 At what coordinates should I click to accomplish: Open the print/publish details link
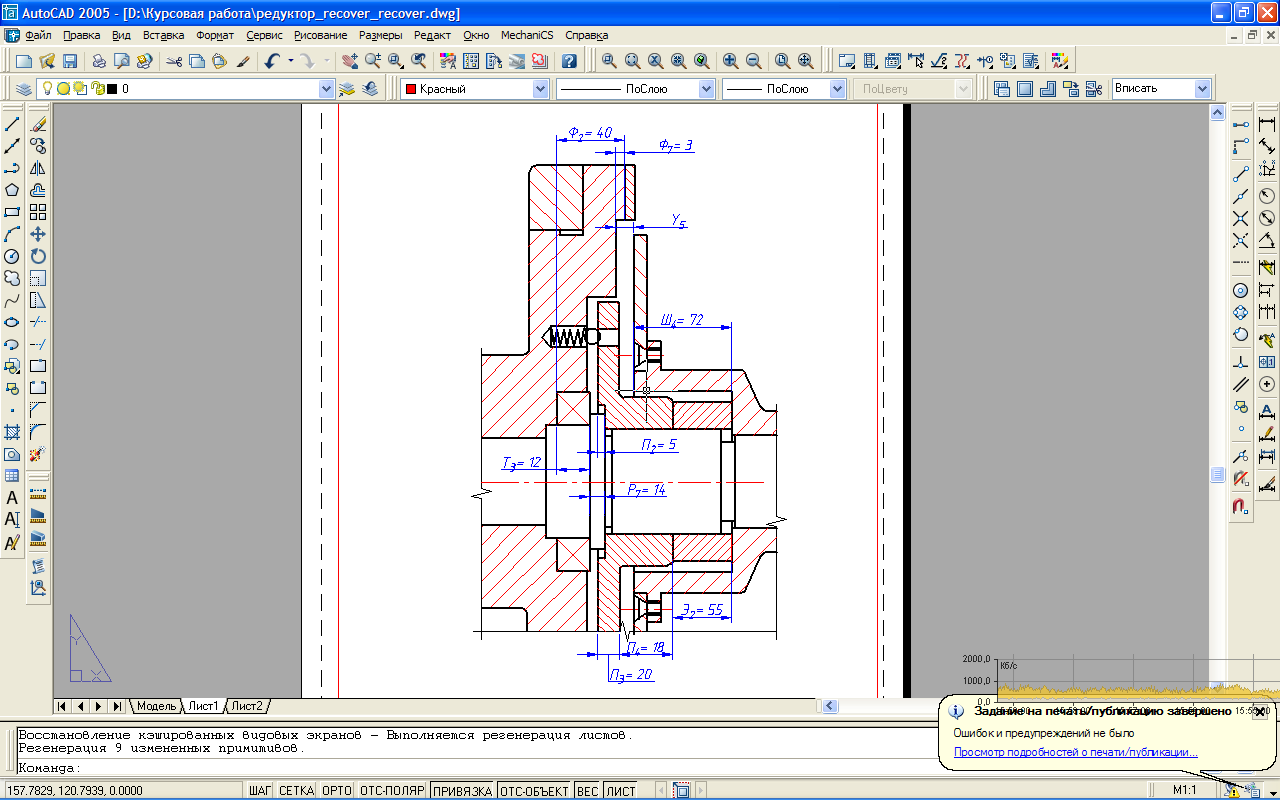[x=1075, y=753]
